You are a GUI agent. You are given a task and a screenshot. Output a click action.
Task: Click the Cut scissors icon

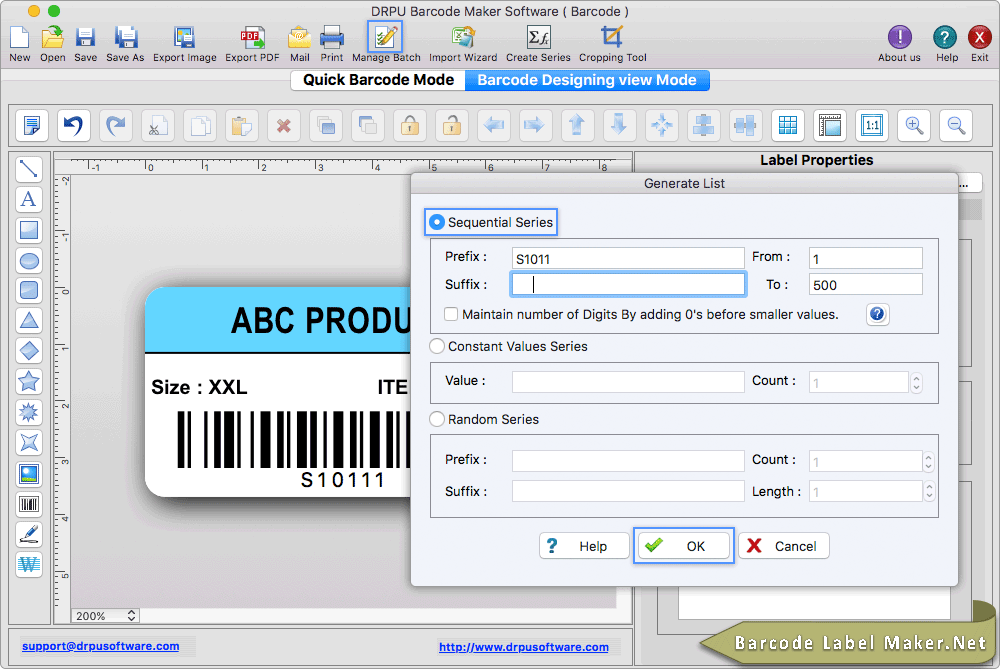pyautogui.click(x=158, y=125)
